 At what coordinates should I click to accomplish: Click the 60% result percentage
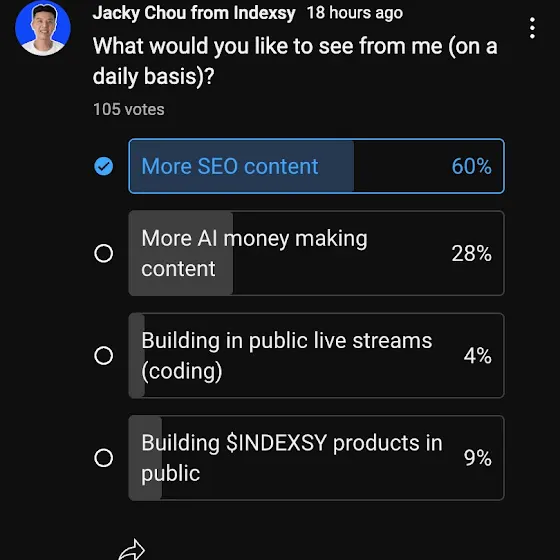pyautogui.click(x=471, y=166)
